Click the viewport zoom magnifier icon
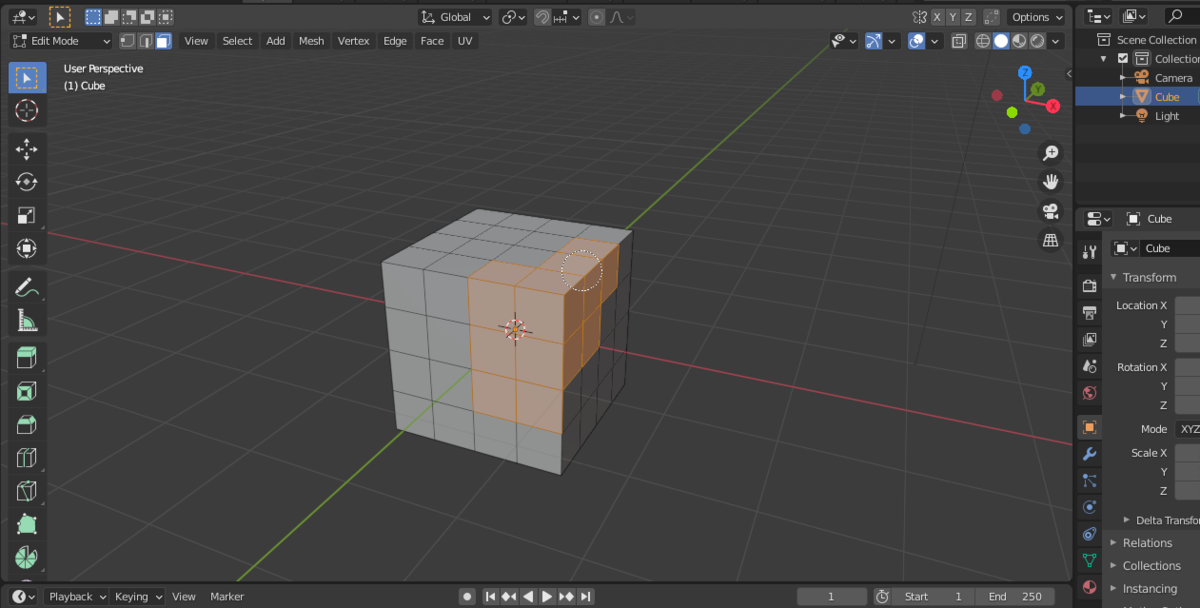1200x608 pixels. (x=1050, y=153)
